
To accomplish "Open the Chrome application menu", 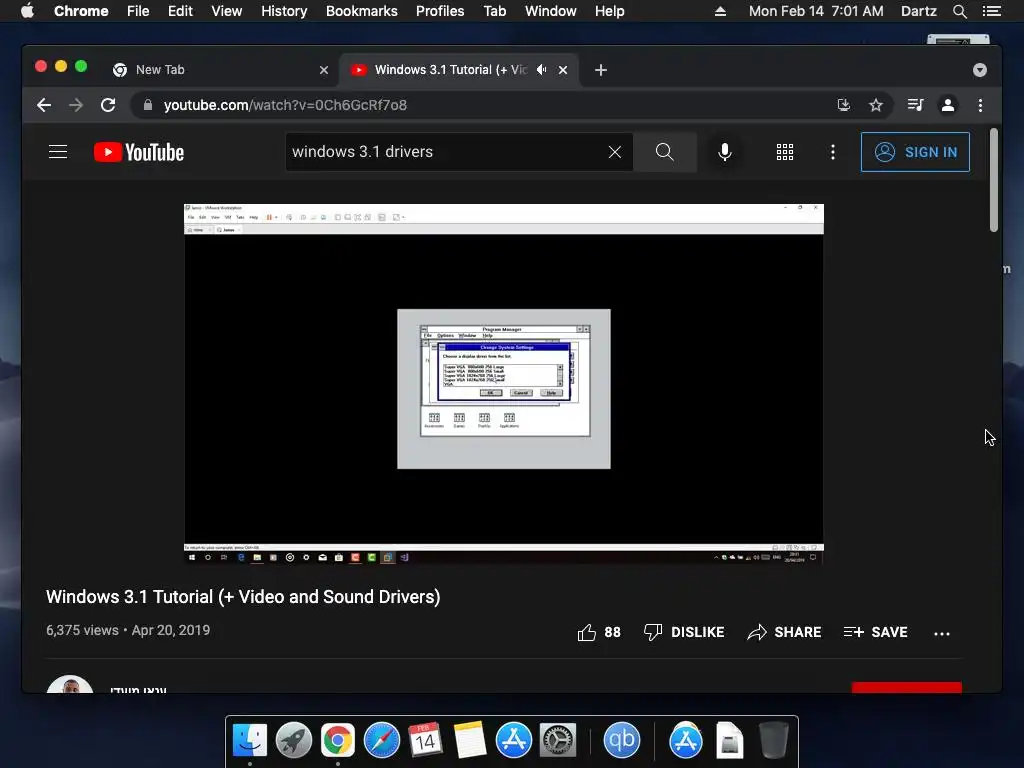I will [x=81, y=11].
